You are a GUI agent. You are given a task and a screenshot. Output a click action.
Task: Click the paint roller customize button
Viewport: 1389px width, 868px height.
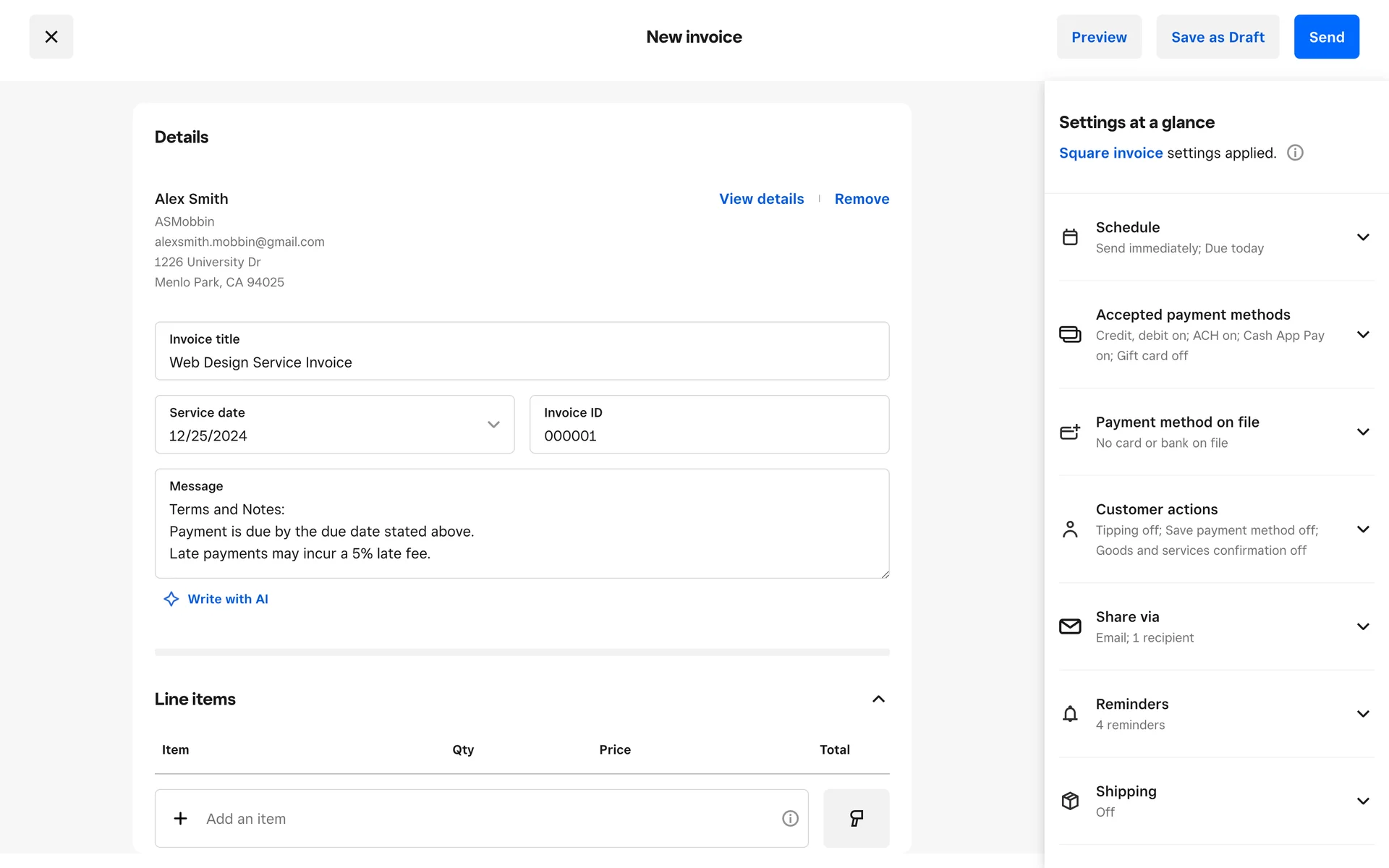pos(856,818)
